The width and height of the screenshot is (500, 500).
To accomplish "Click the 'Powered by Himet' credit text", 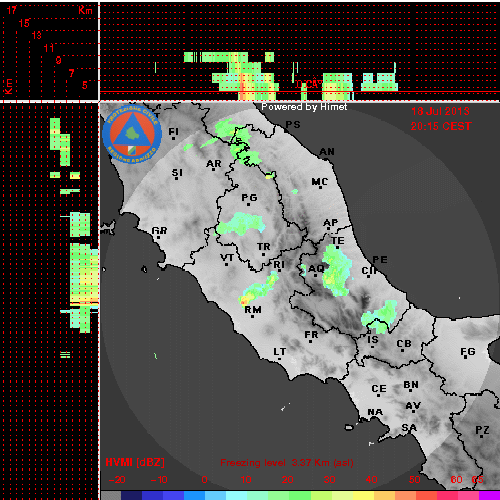I will coord(304,107).
